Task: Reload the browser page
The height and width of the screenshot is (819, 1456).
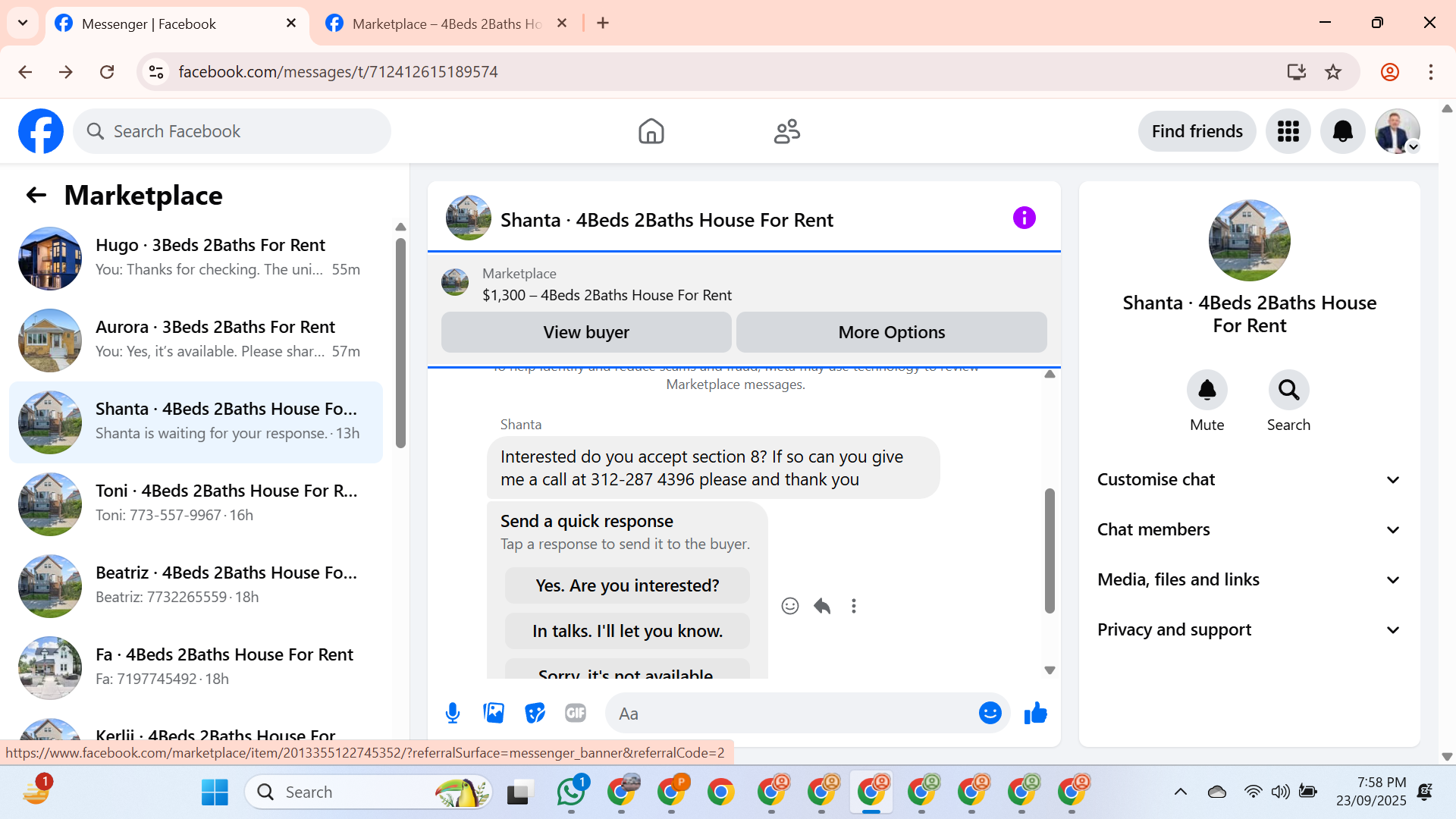Action: tap(107, 72)
